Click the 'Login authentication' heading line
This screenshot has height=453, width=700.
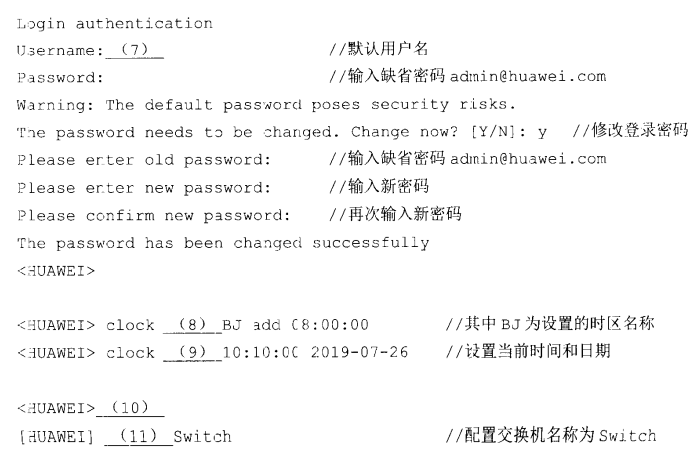click(x=115, y=22)
